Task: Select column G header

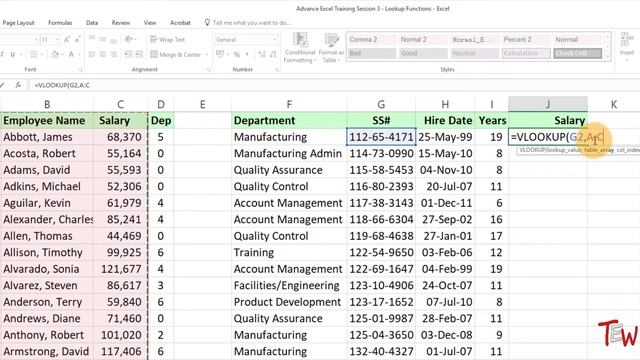Action: tap(381, 104)
